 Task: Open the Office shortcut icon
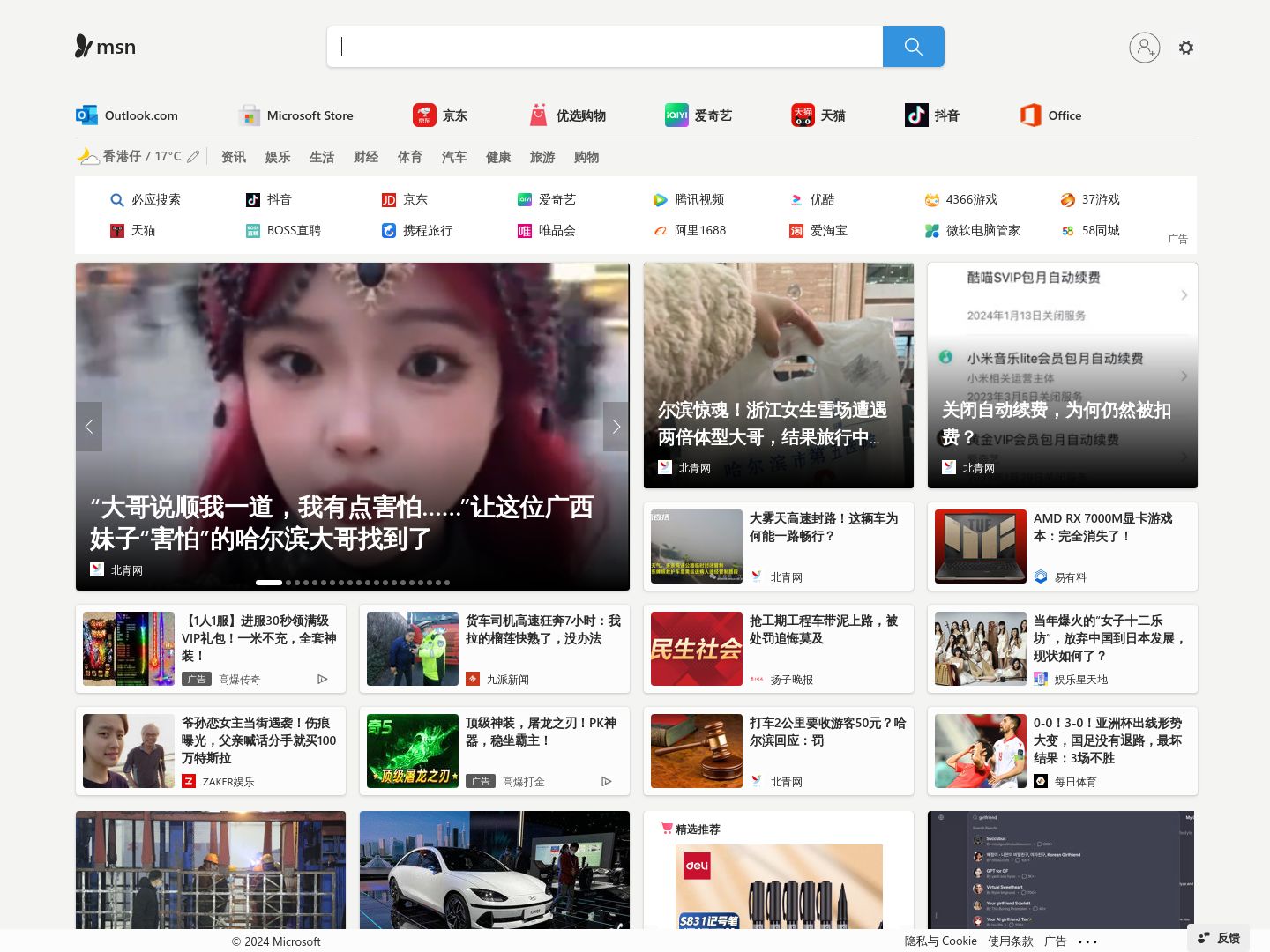pos(1030,115)
